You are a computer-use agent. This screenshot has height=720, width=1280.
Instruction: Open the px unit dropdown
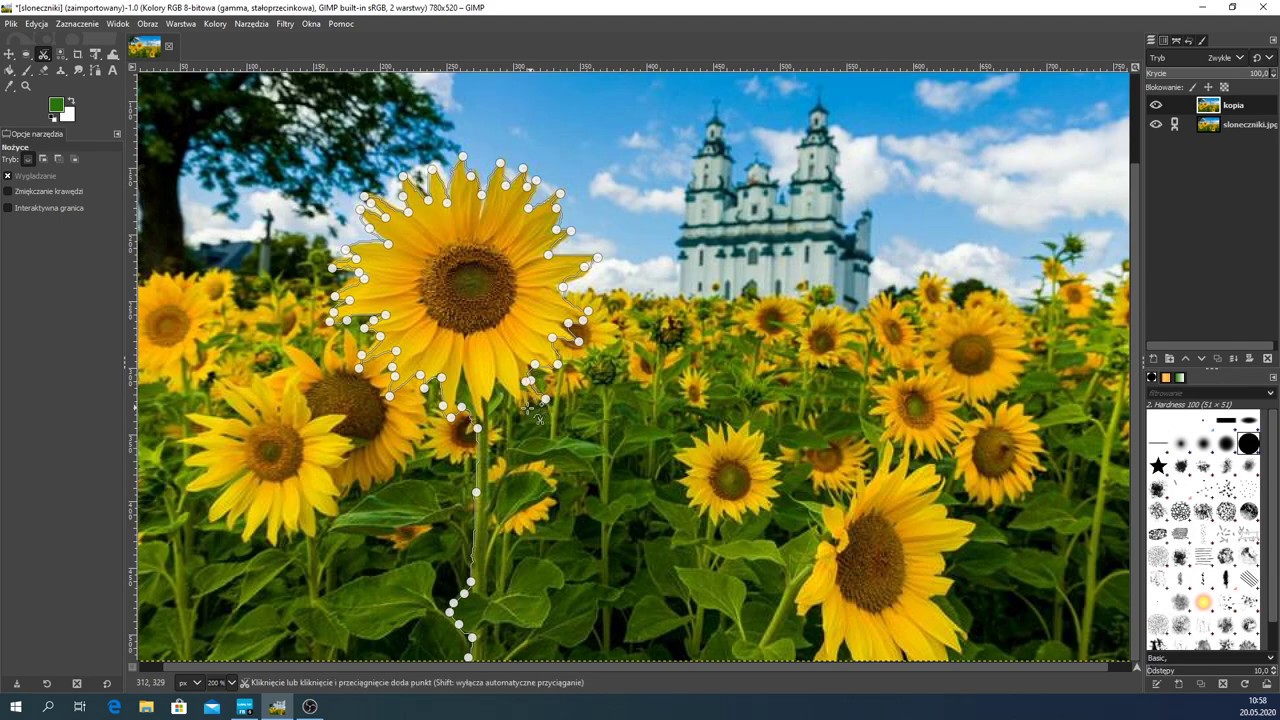(188, 683)
